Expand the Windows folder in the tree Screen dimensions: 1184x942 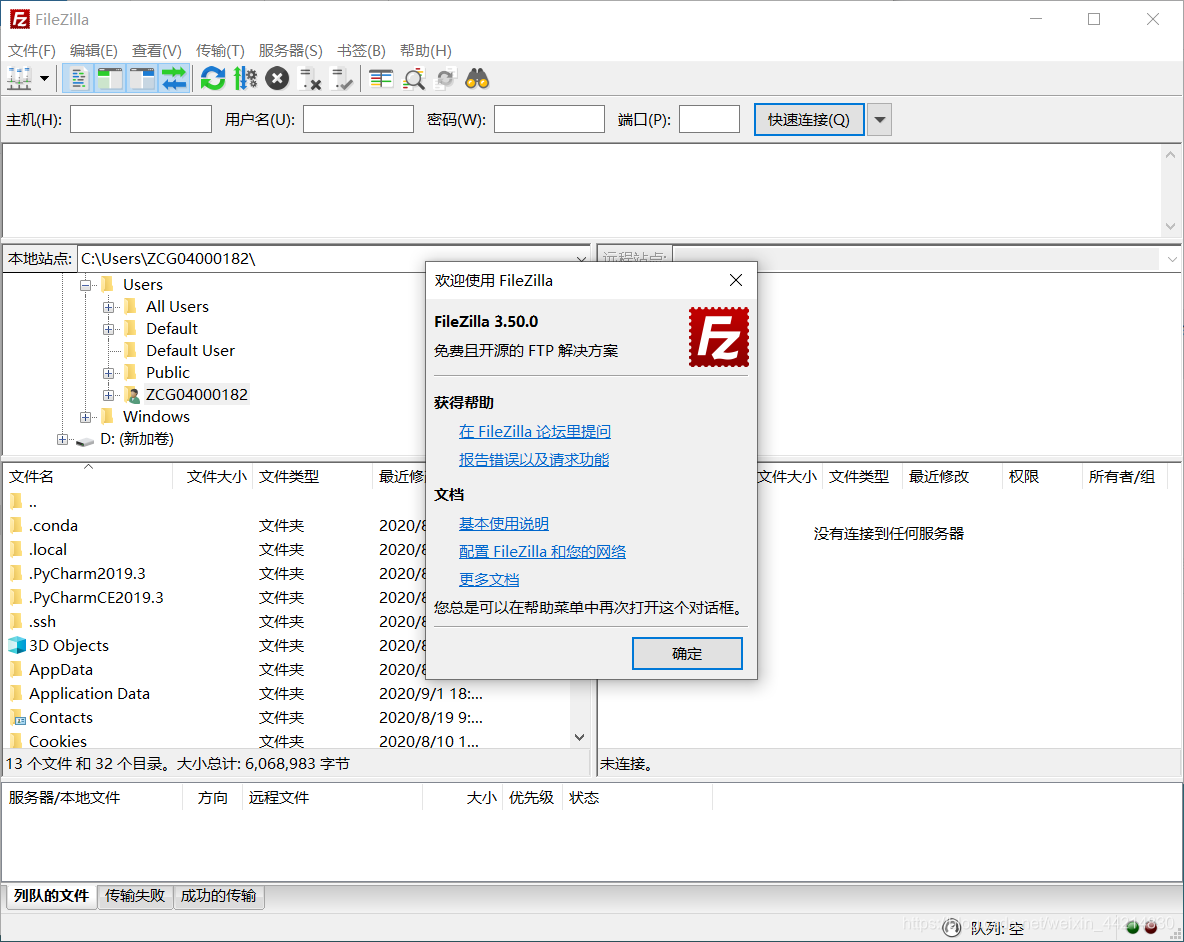86,416
